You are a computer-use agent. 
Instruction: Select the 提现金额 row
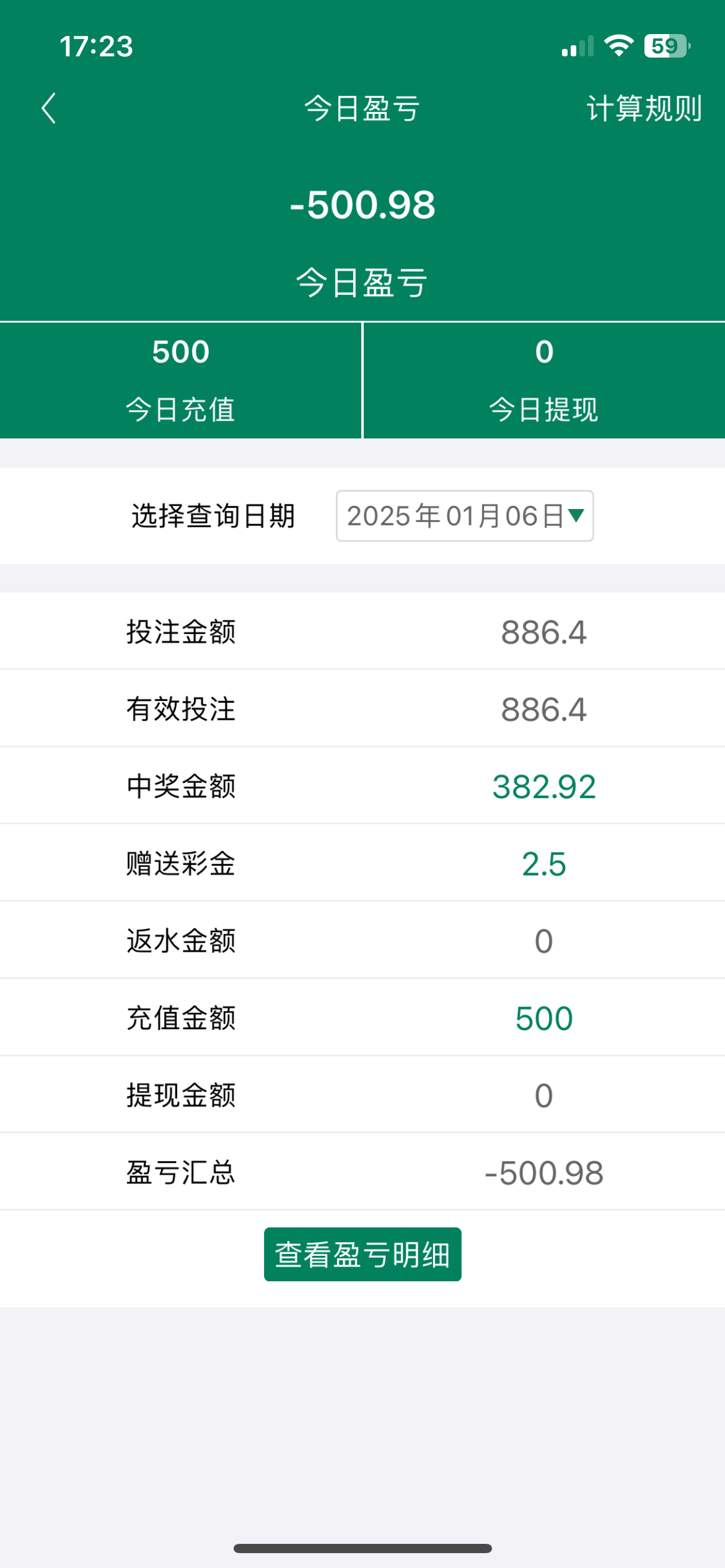coord(362,1095)
